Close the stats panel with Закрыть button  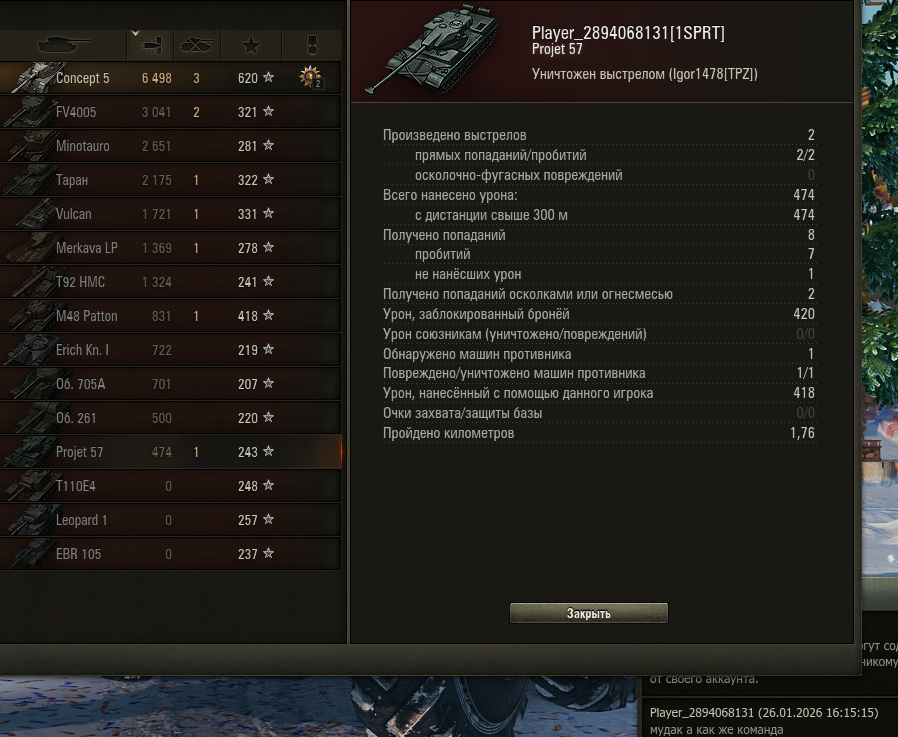[x=589, y=613]
